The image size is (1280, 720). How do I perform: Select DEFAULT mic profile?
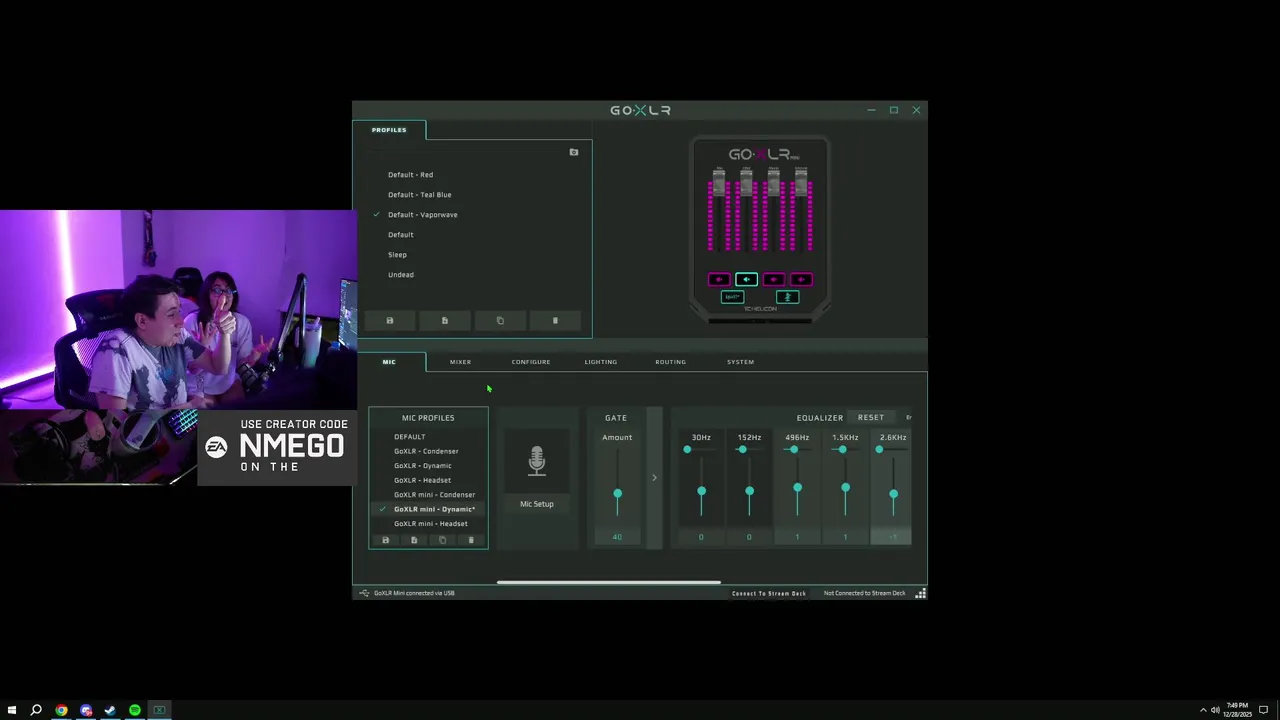pyautogui.click(x=409, y=437)
